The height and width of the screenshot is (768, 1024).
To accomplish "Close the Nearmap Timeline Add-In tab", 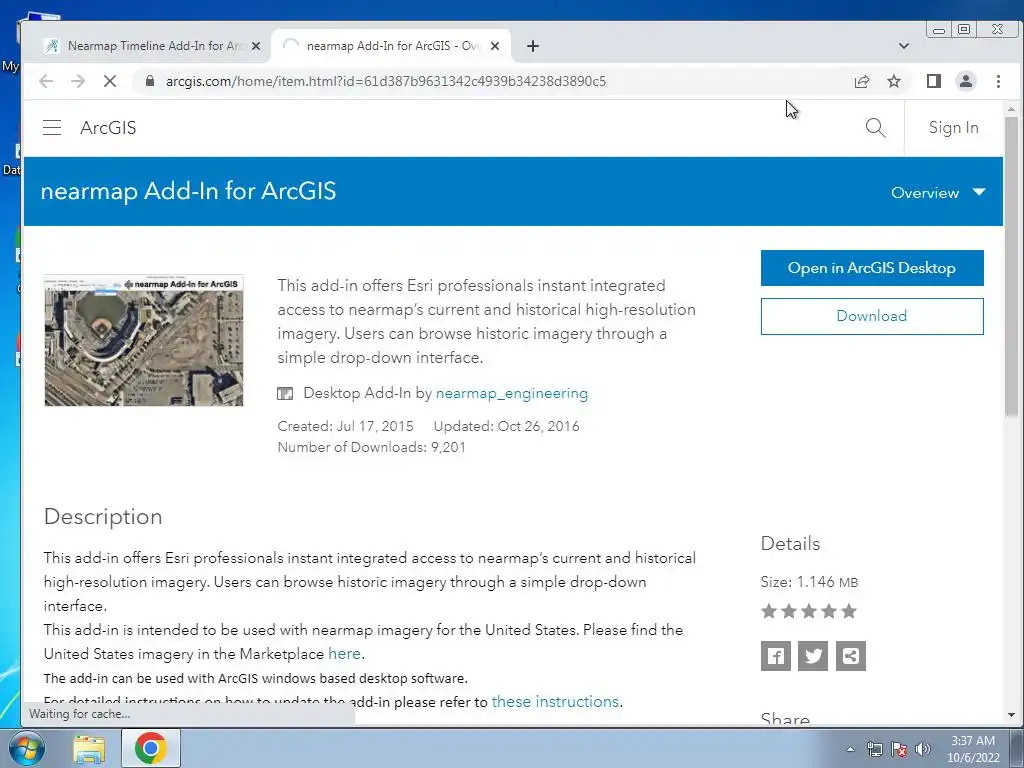I will tap(256, 46).
